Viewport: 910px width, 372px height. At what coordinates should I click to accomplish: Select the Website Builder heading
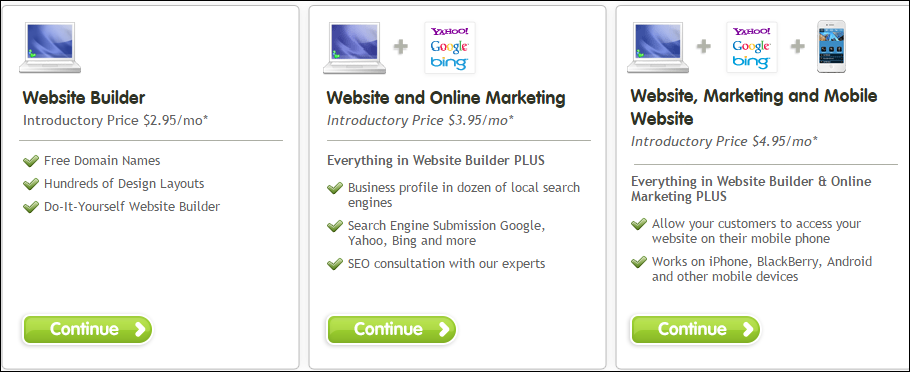[x=84, y=97]
